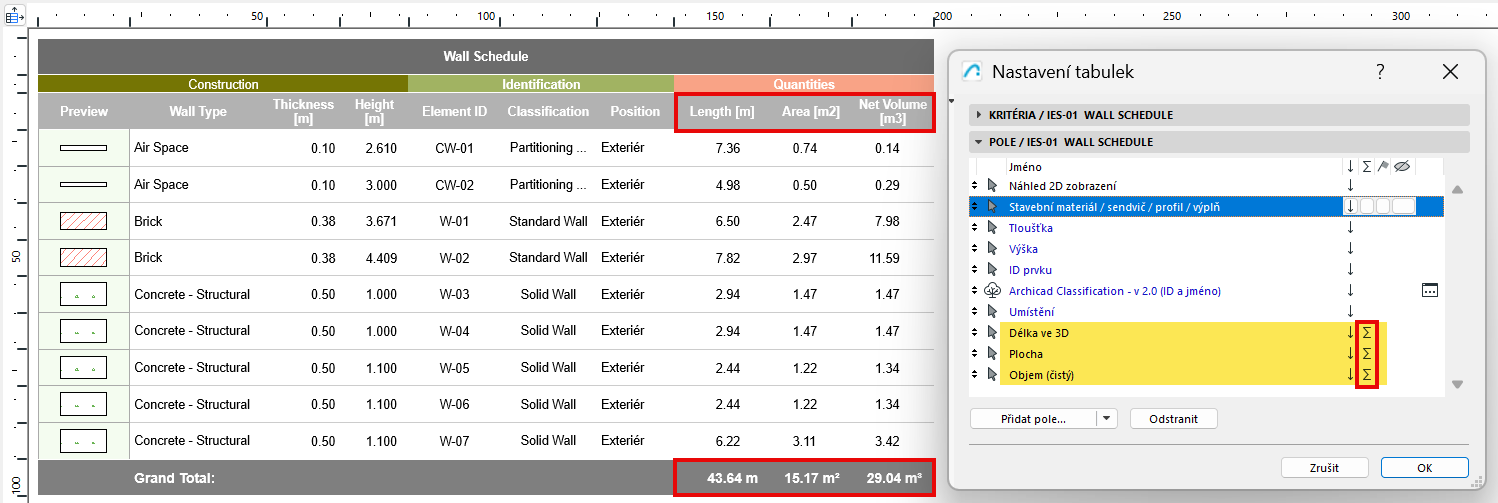This screenshot has height=503, width=1498.
Task: Toggle sum icon for Plocha field
Action: click(1367, 354)
